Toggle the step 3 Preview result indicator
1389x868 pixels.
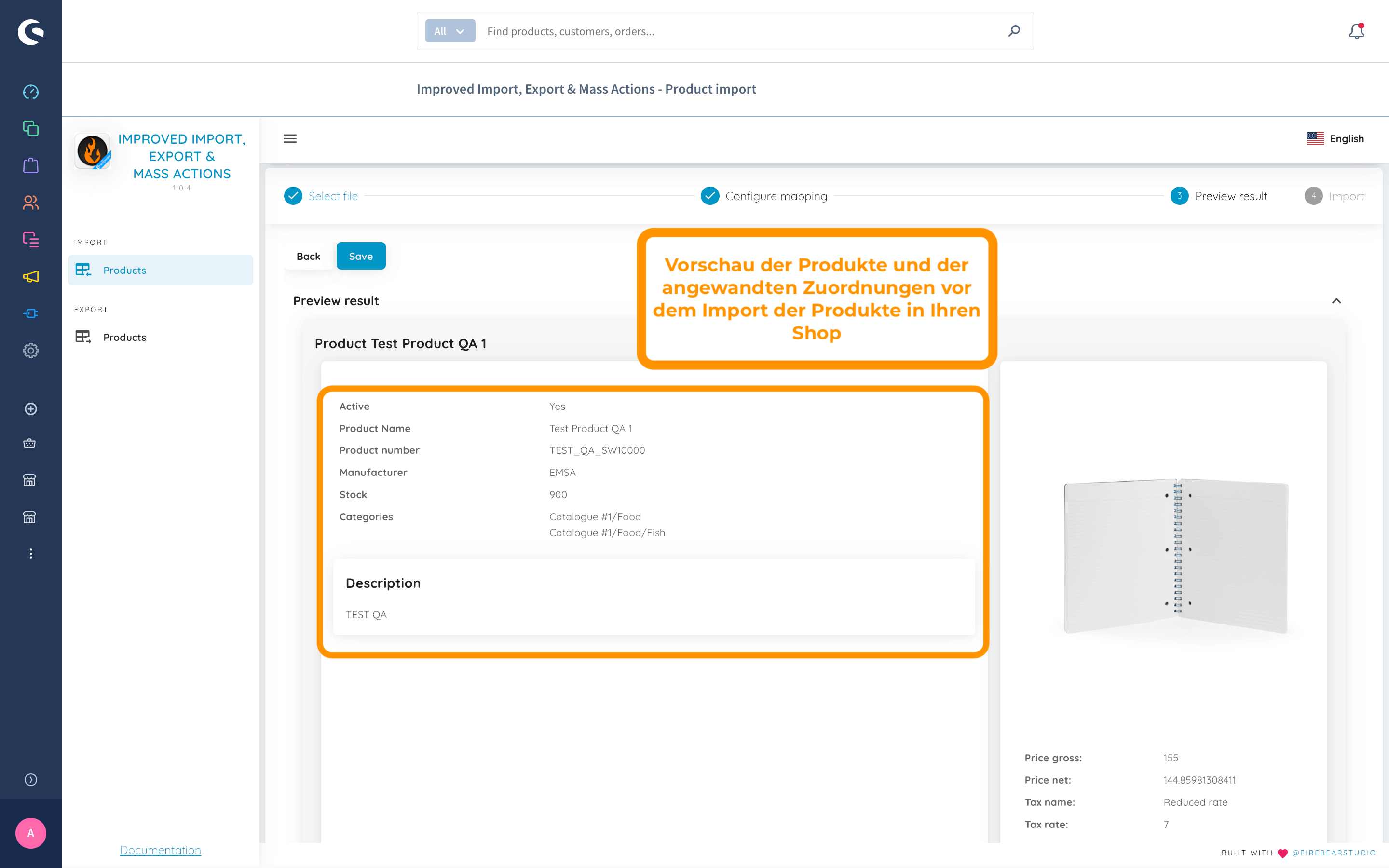pos(1179,195)
